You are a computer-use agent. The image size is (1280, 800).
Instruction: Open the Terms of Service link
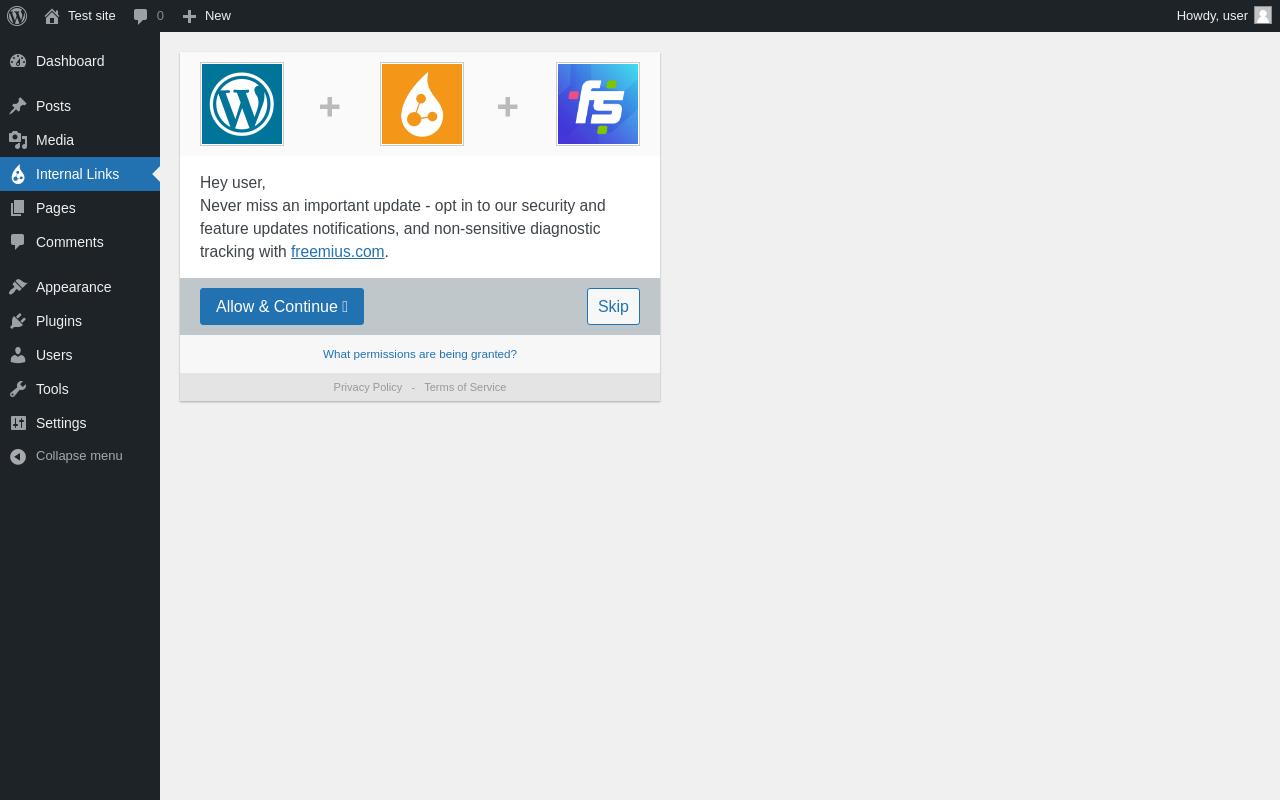point(465,387)
